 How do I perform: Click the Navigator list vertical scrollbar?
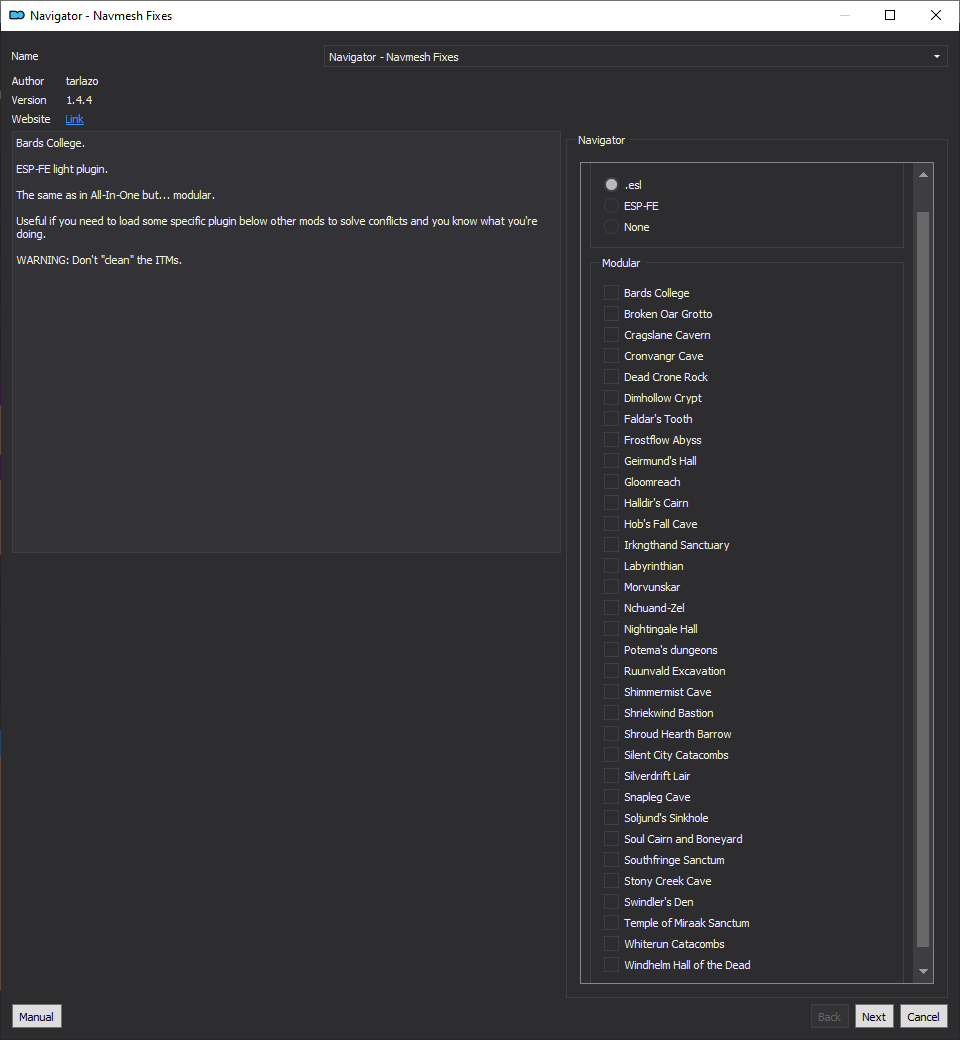point(923,579)
